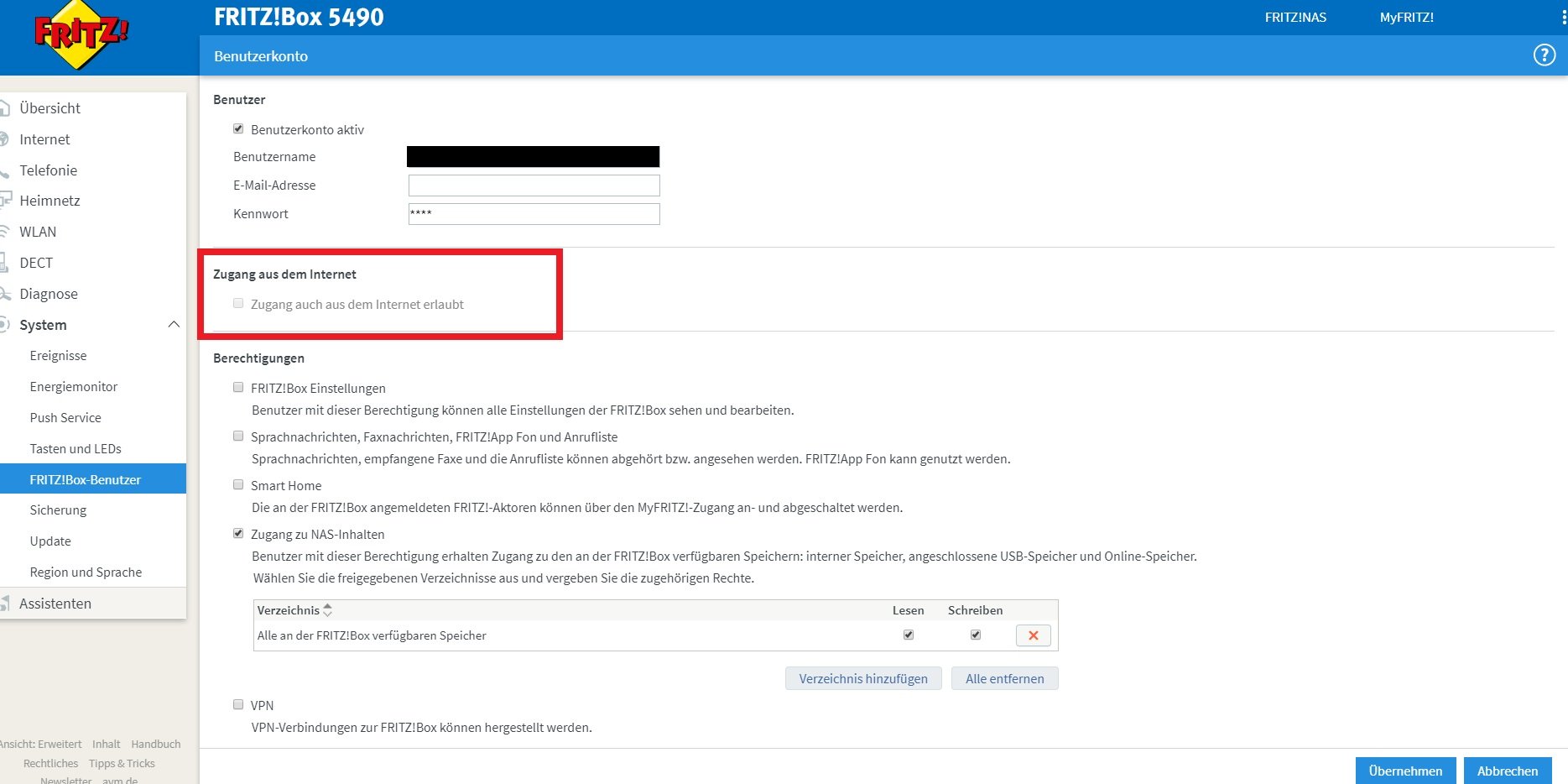Open Tasten und LEDs page
The height and width of the screenshot is (784, 1568).
point(76,449)
